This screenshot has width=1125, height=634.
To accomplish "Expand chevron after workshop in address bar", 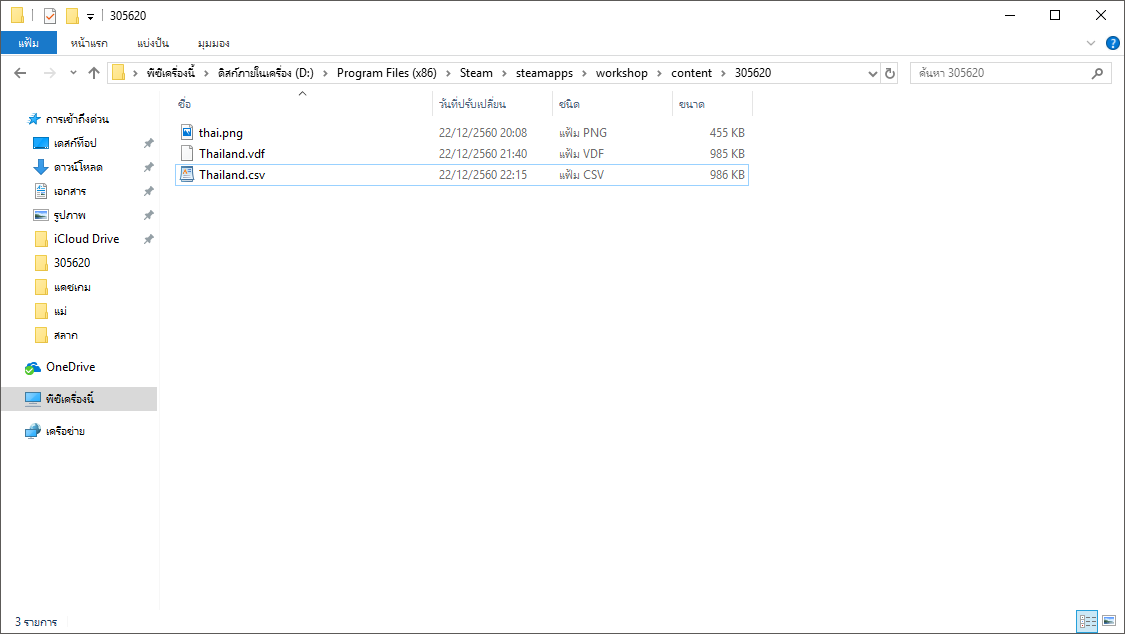I will (x=659, y=73).
